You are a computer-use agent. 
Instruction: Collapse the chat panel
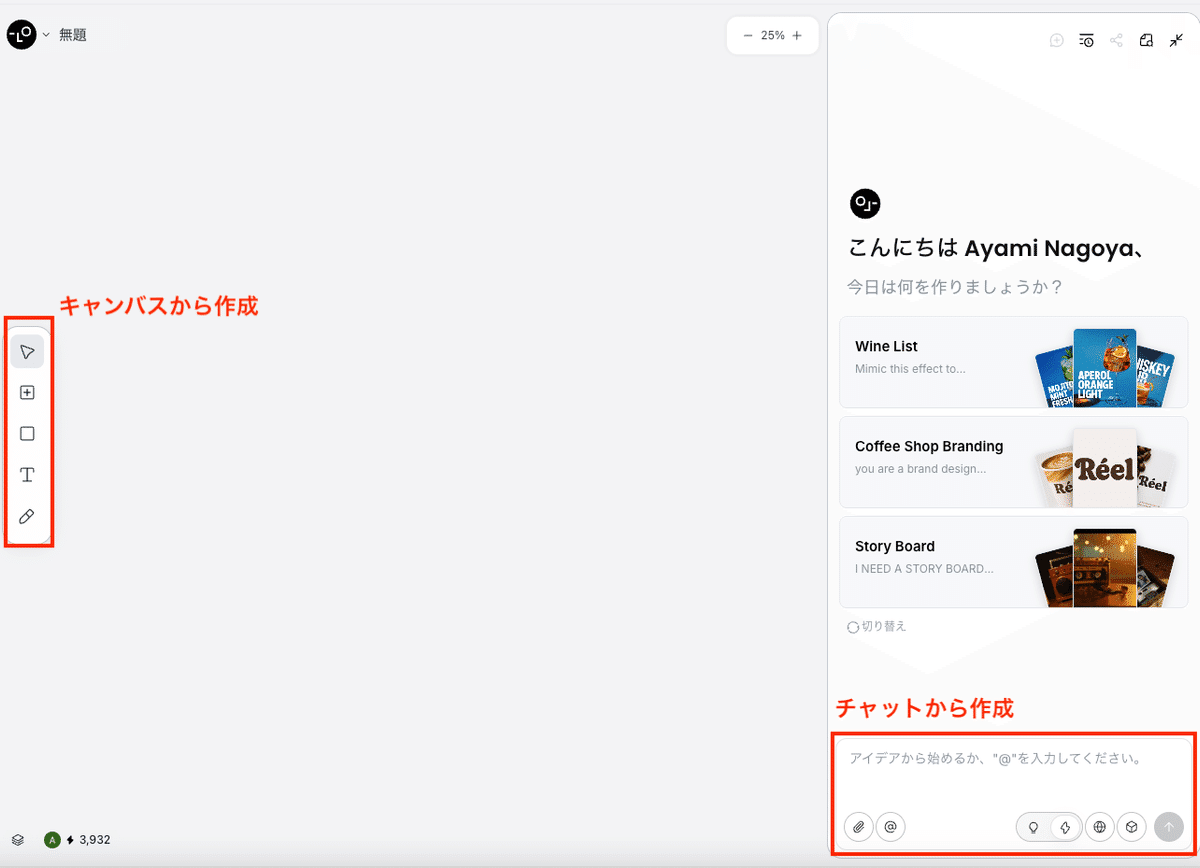[1176, 40]
